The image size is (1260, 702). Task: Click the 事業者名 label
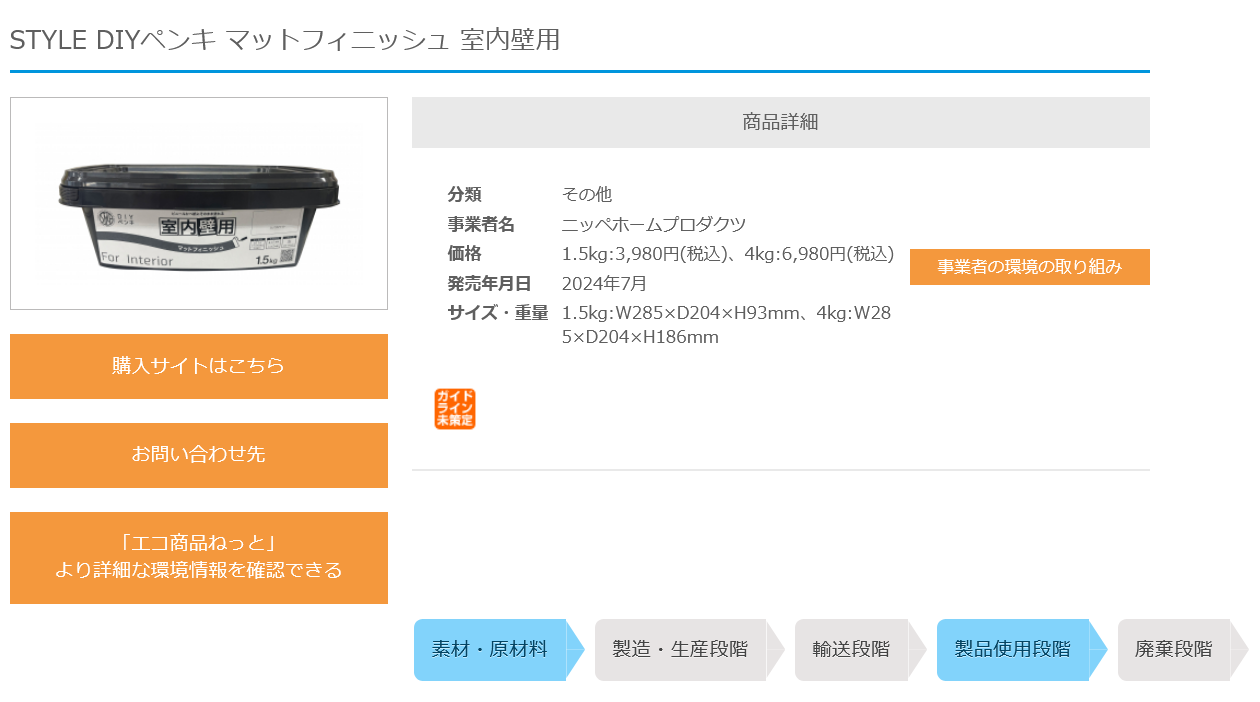click(481, 224)
